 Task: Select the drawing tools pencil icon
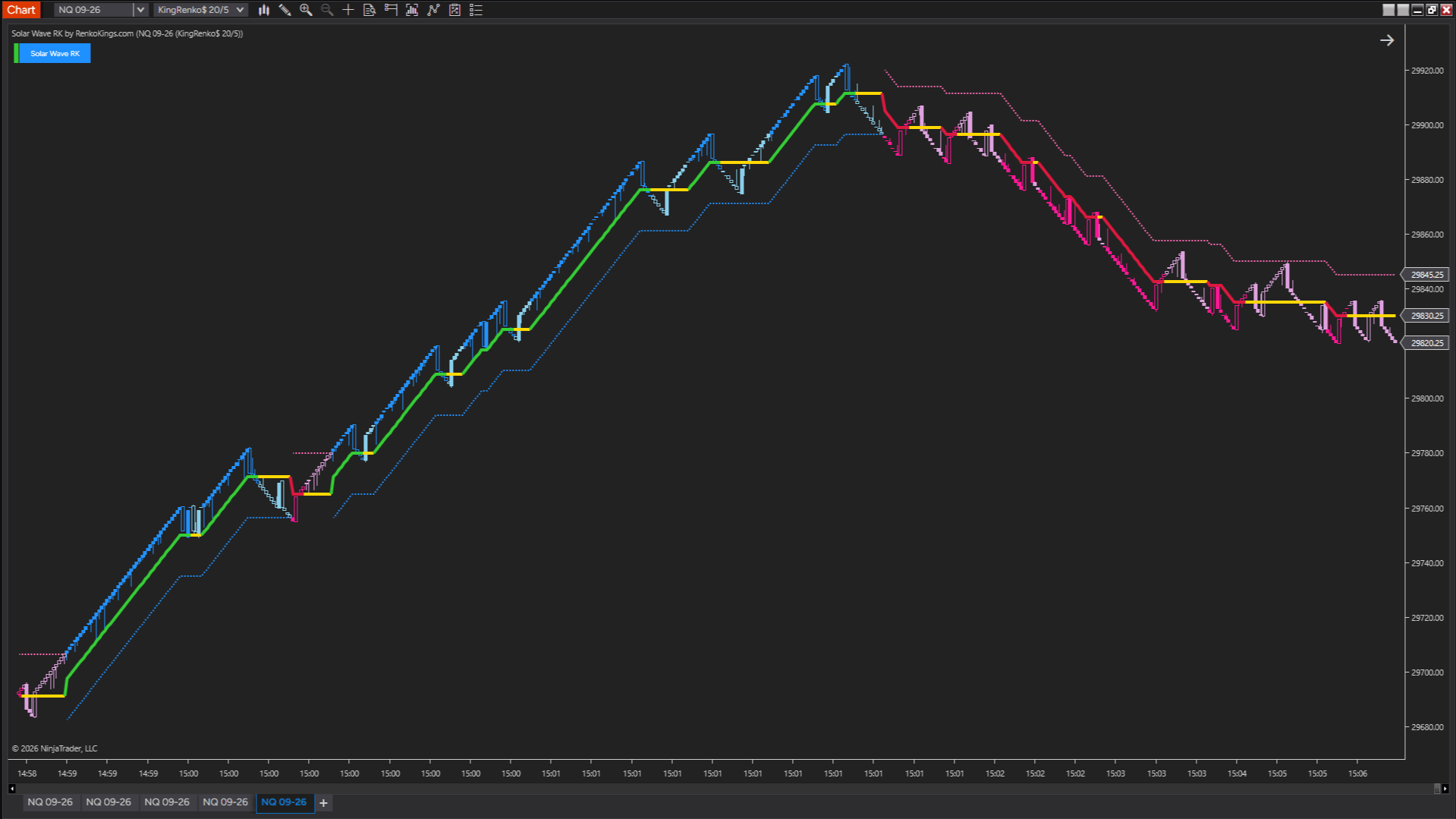pos(285,10)
